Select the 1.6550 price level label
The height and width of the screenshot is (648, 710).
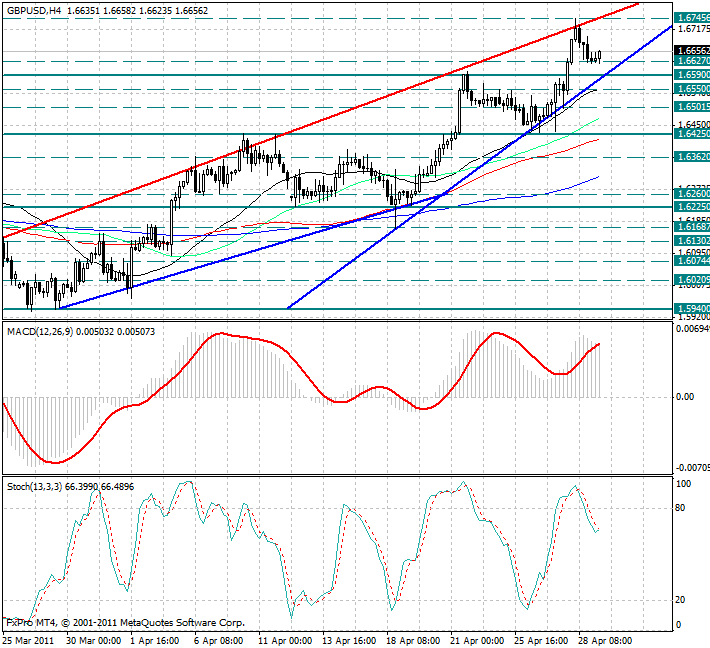tap(692, 89)
